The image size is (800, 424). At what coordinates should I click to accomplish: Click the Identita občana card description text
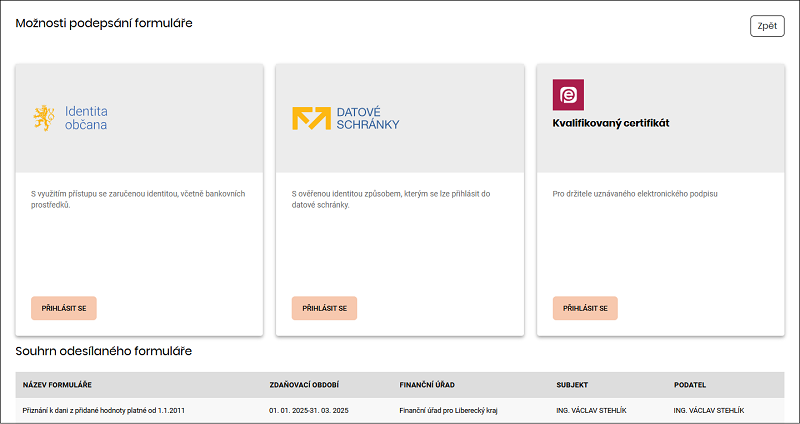pos(138,199)
